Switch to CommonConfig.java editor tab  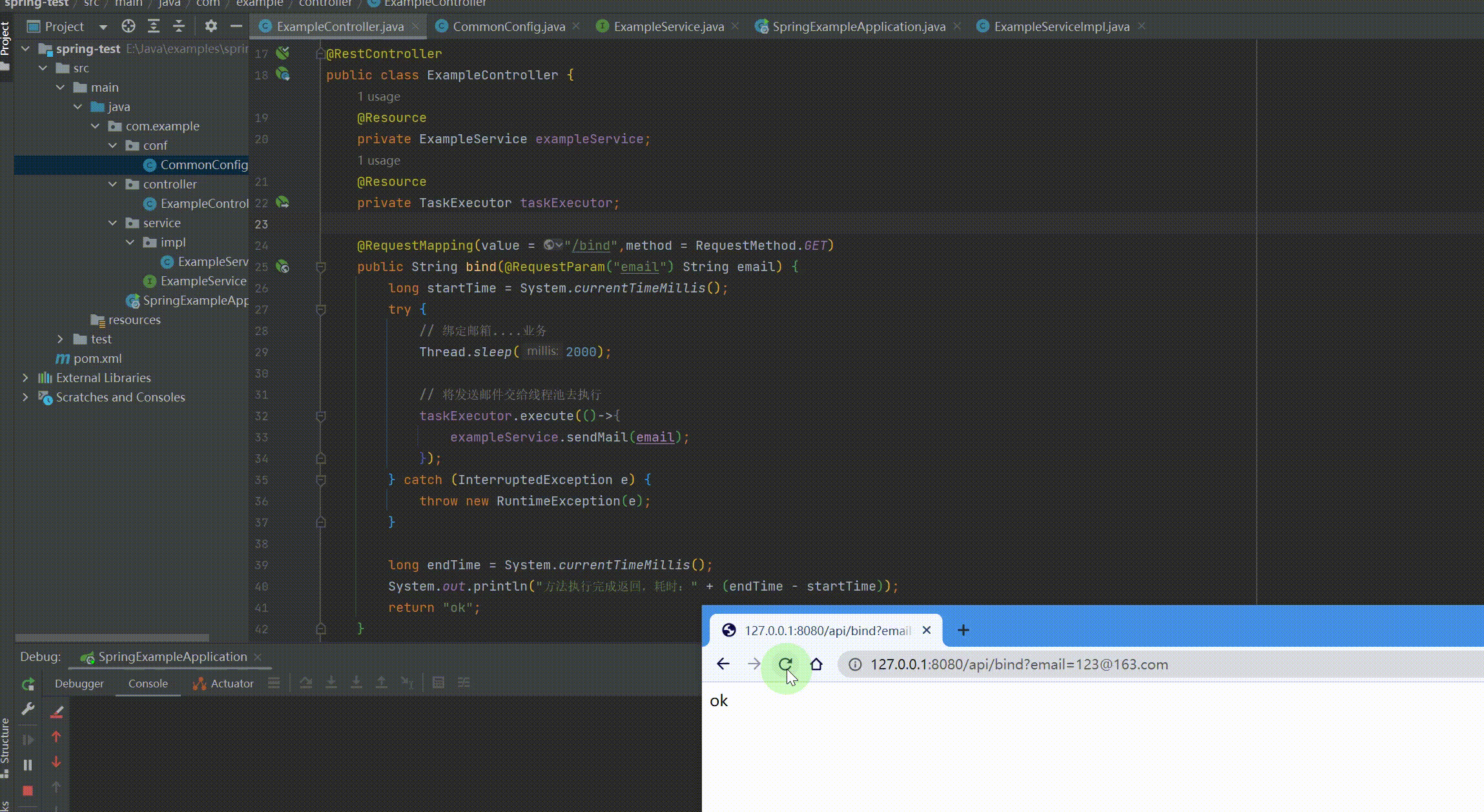pos(508,26)
